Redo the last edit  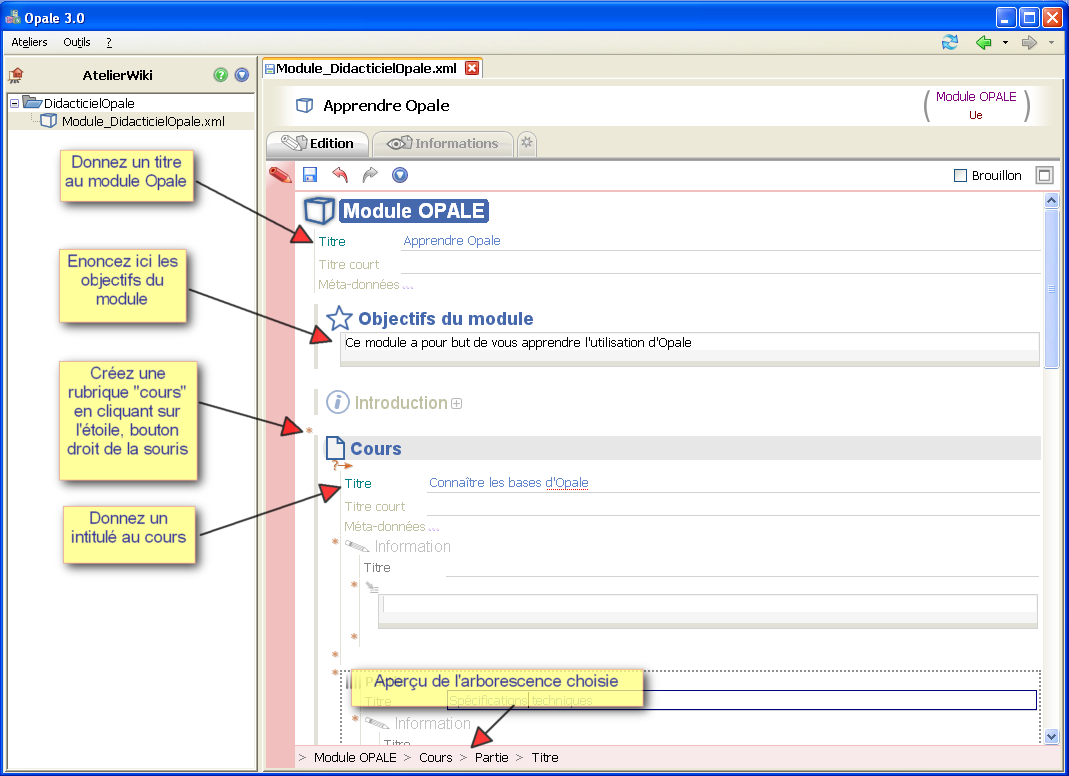click(x=370, y=175)
